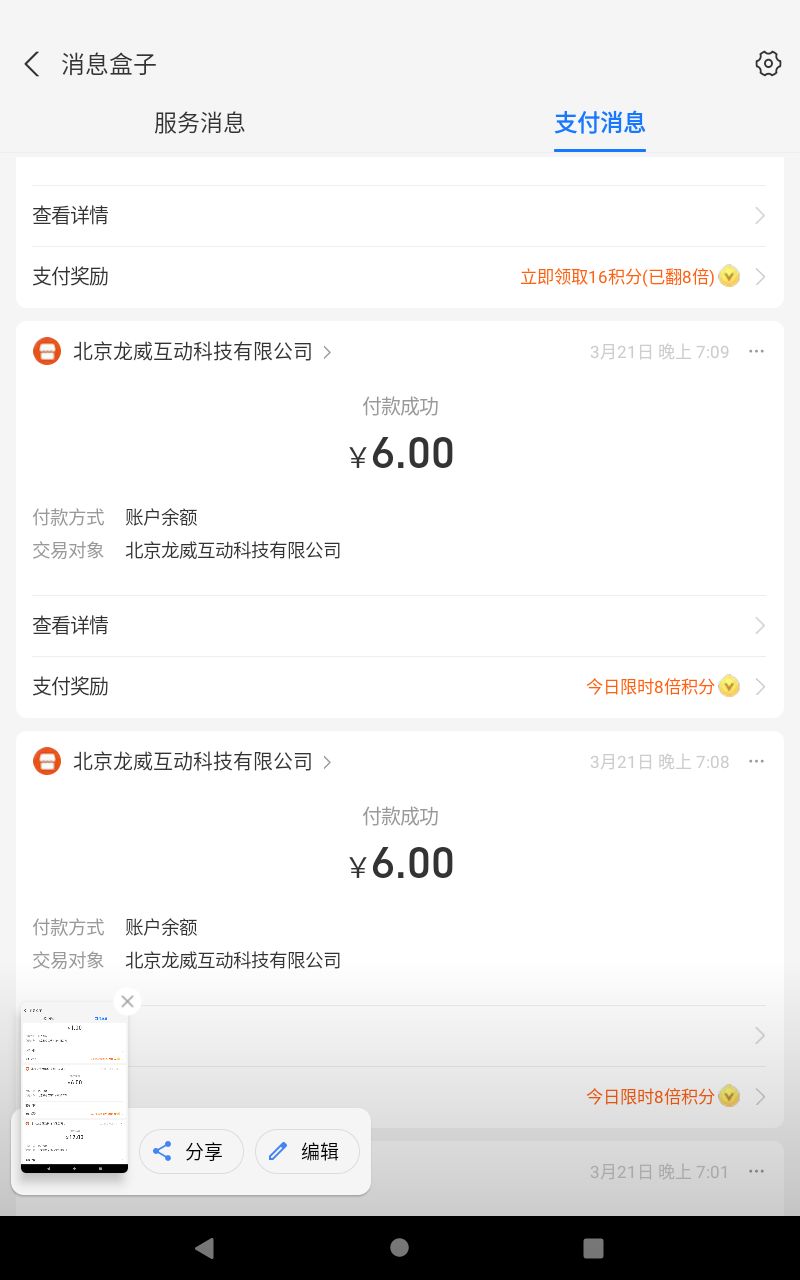Tap the back arrow beside 消息盒子
Screen dimensions: 800x1280
tap(32, 64)
